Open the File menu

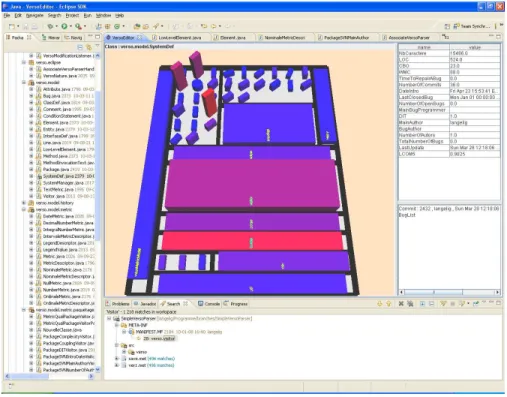pos(7,16)
